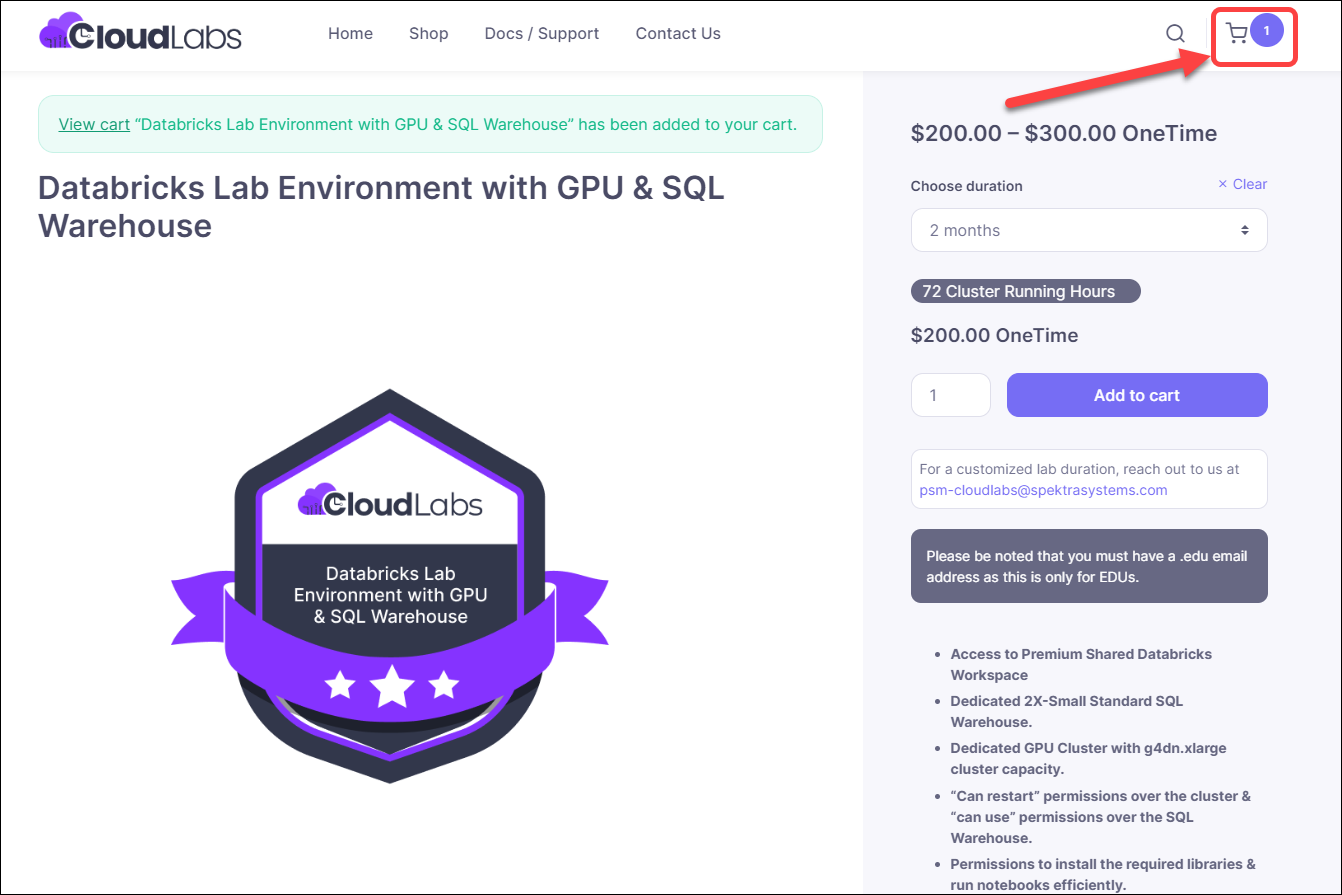Viewport: 1342px width, 895px height.
Task: Click the .edu email address notice
Action: click(1089, 566)
